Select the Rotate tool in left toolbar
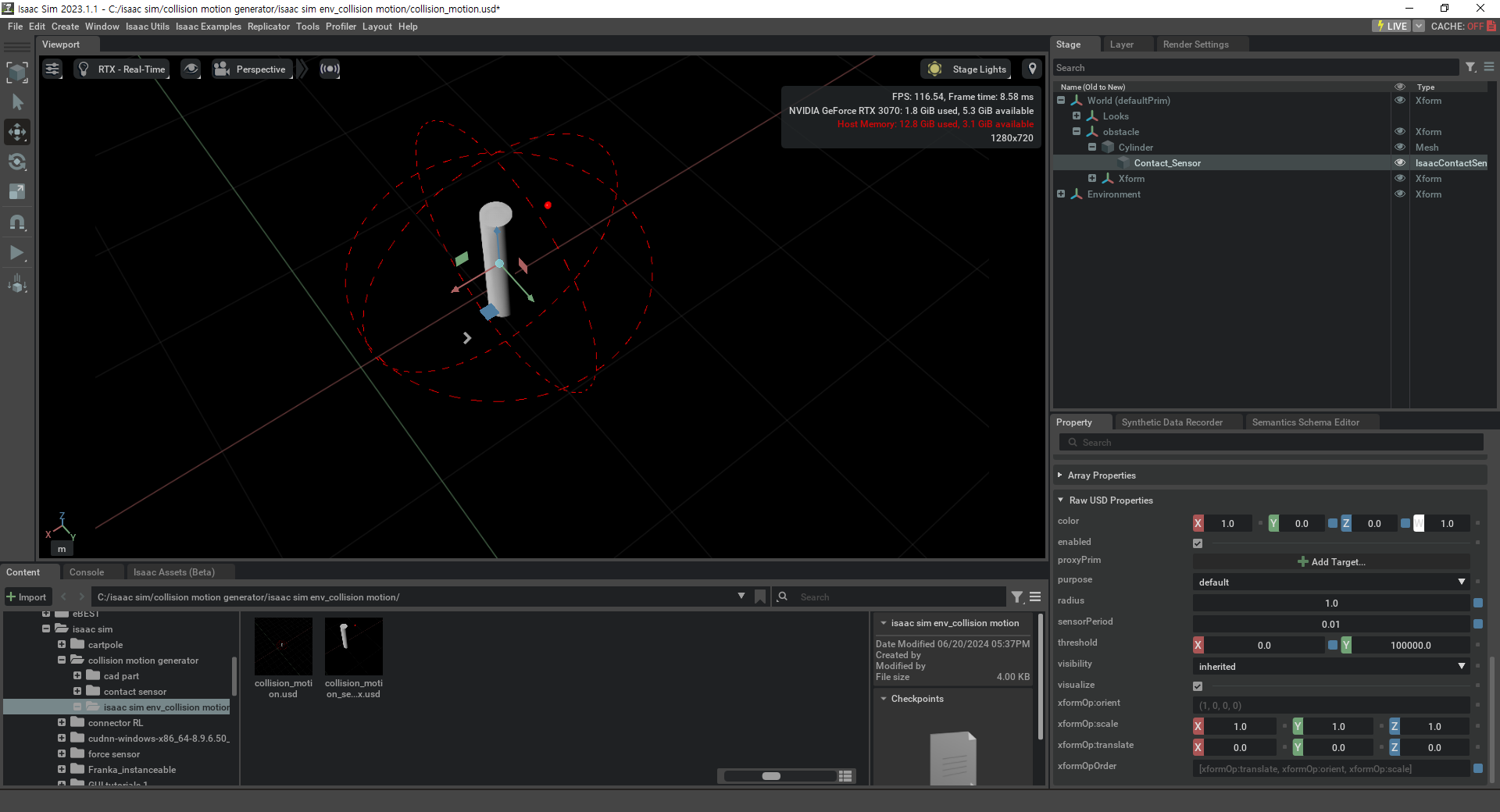 [17, 162]
